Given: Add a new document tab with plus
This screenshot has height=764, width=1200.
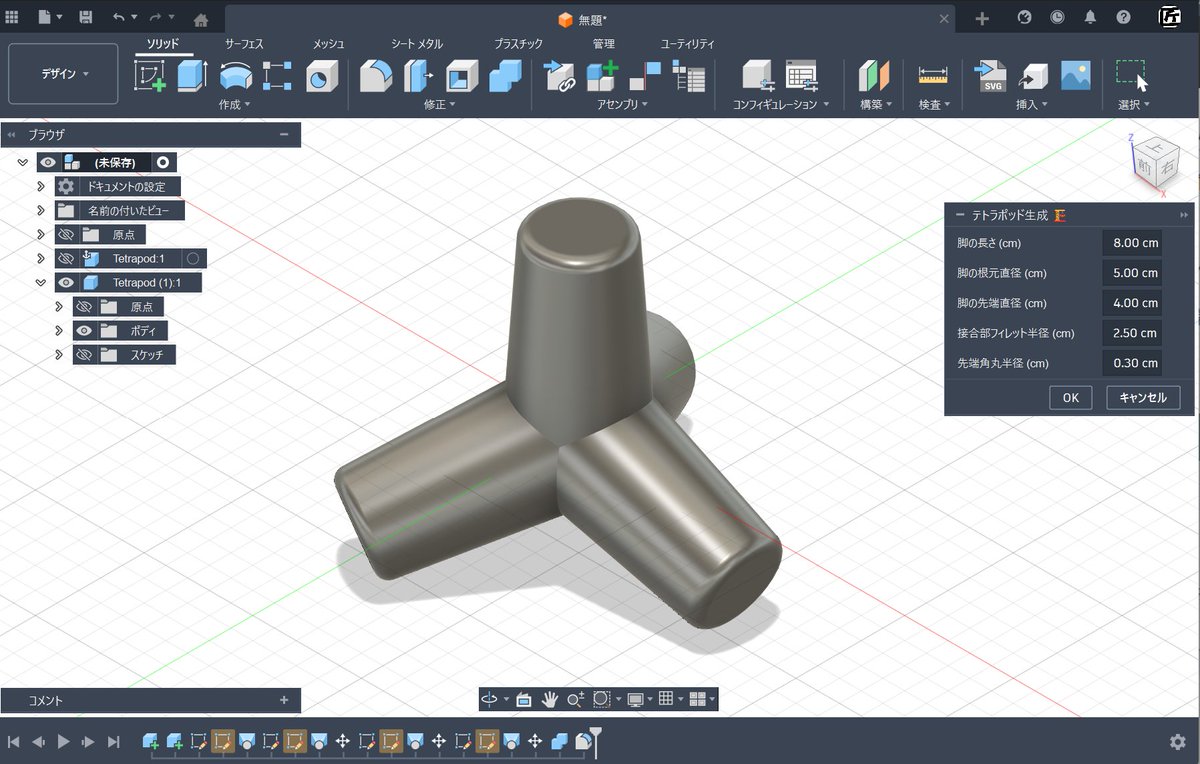Looking at the screenshot, I should 982,19.
